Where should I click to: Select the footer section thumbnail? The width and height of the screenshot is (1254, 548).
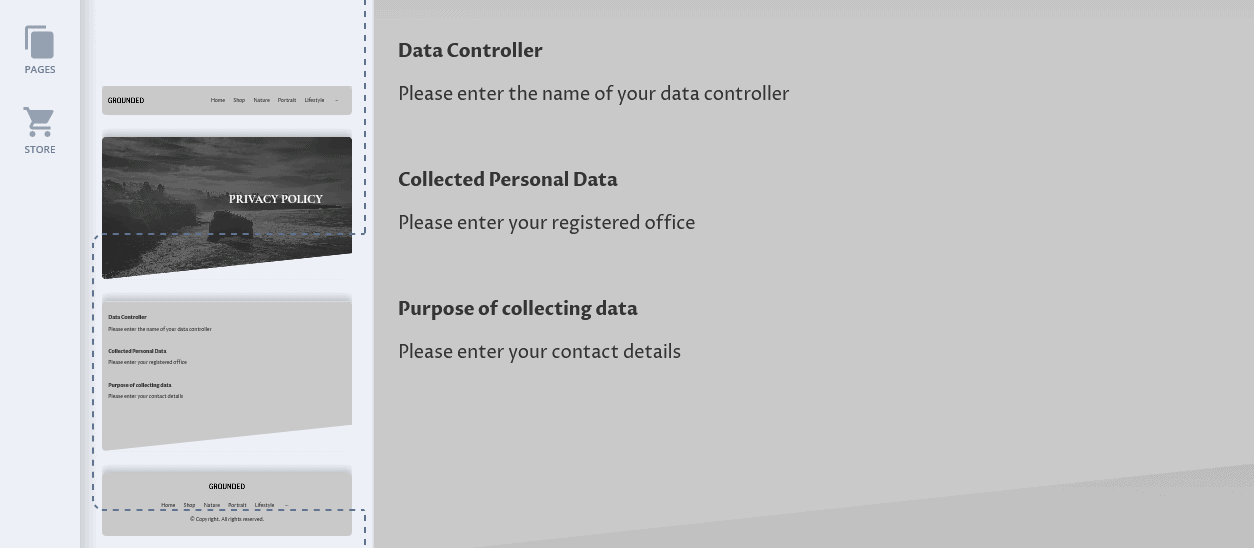click(x=227, y=503)
